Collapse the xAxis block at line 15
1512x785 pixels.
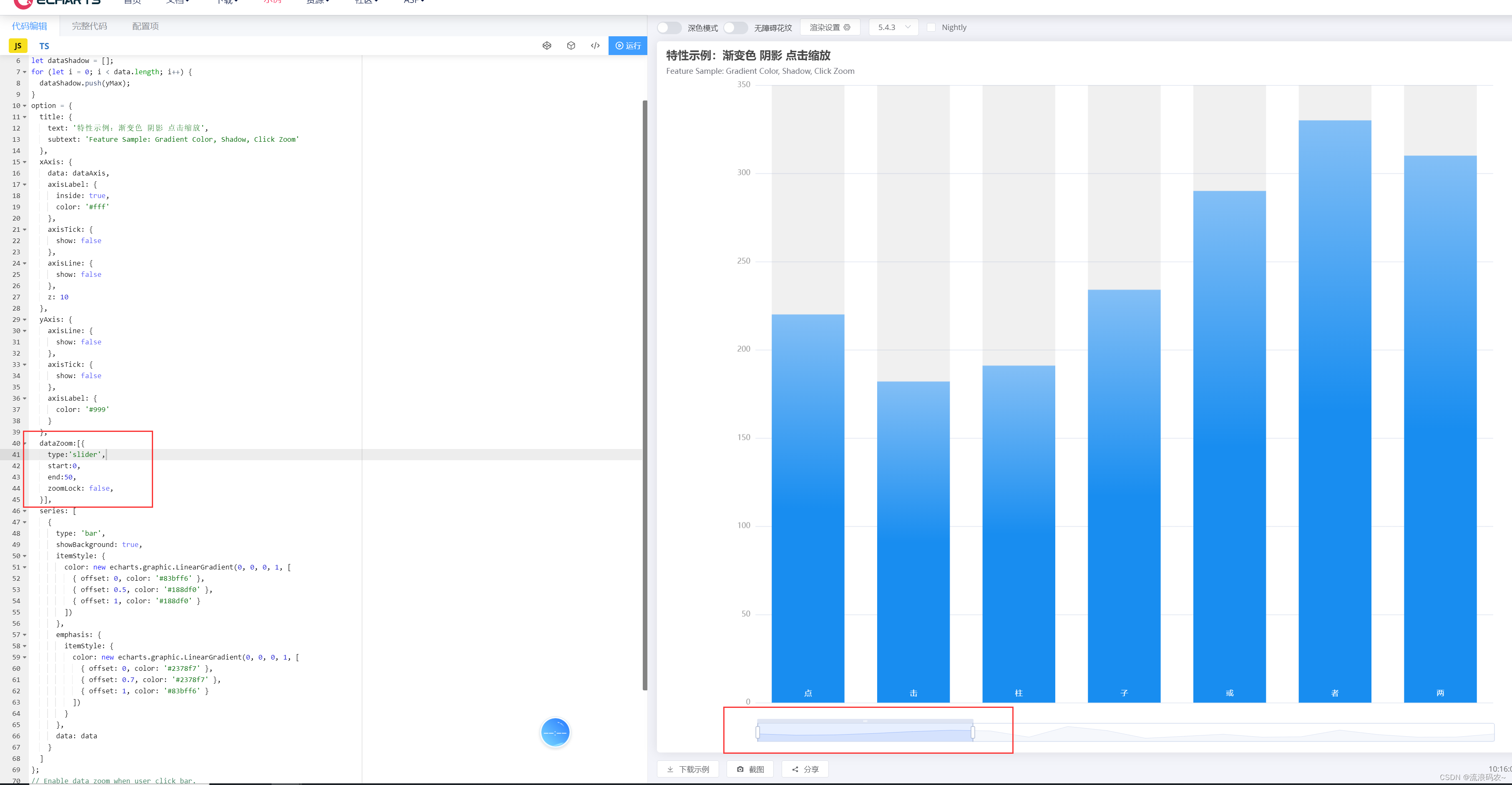tap(25, 162)
